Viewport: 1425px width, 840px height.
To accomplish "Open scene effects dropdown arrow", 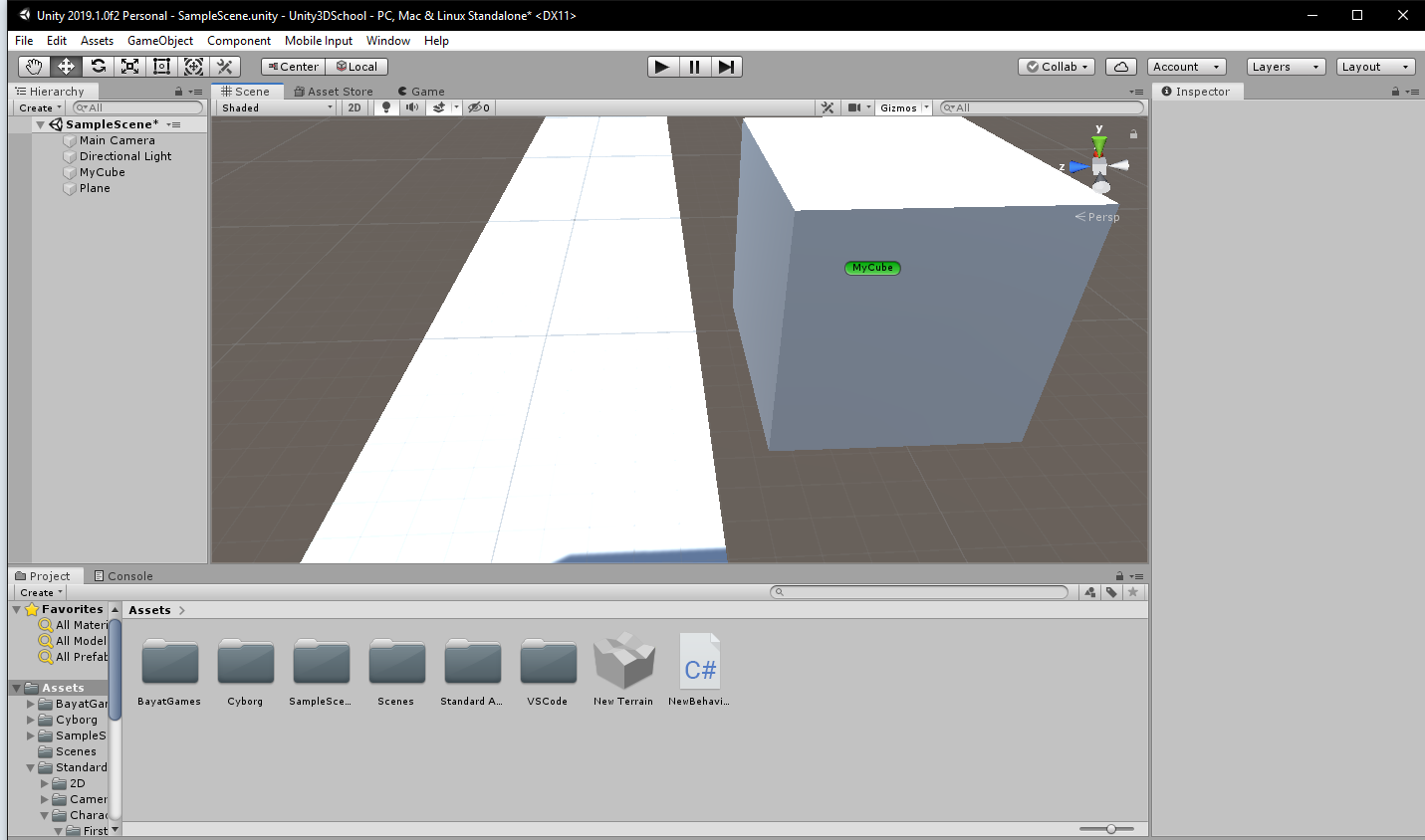I will tap(456, 107).
